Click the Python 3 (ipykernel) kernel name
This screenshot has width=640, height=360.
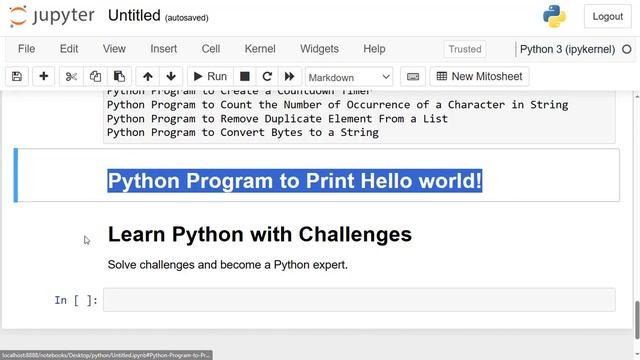(567, 49)
